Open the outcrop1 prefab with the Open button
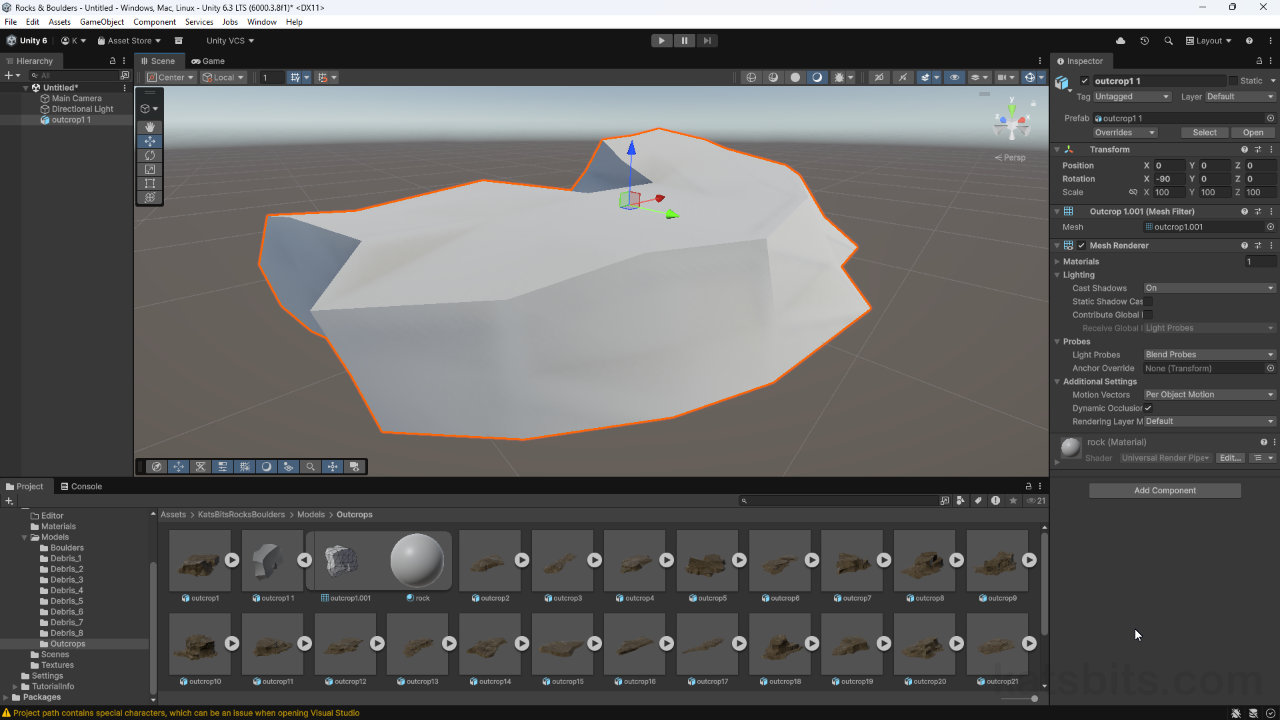 point(1251,132)
